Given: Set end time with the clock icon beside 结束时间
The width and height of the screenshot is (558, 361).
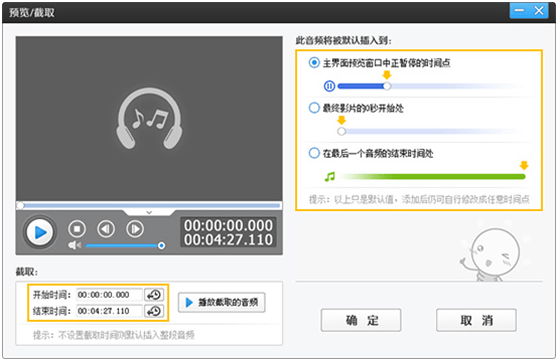Looking at the screenshot, I should click(154, 311).
